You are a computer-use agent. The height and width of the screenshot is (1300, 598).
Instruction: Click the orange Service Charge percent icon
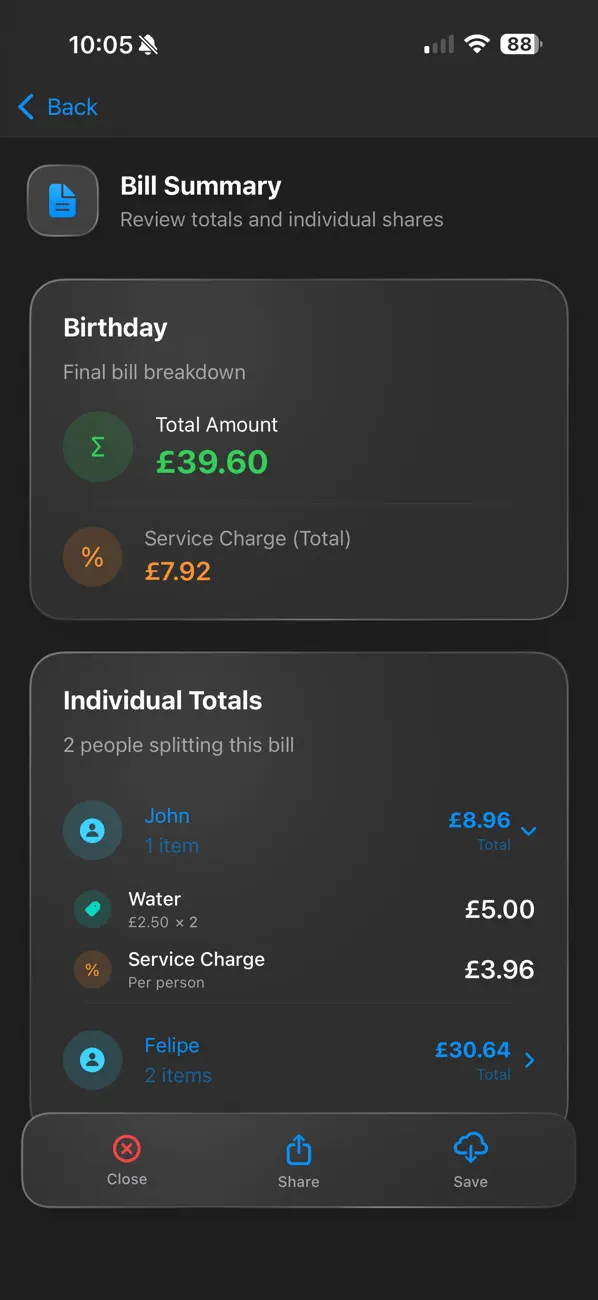(92, 557)
